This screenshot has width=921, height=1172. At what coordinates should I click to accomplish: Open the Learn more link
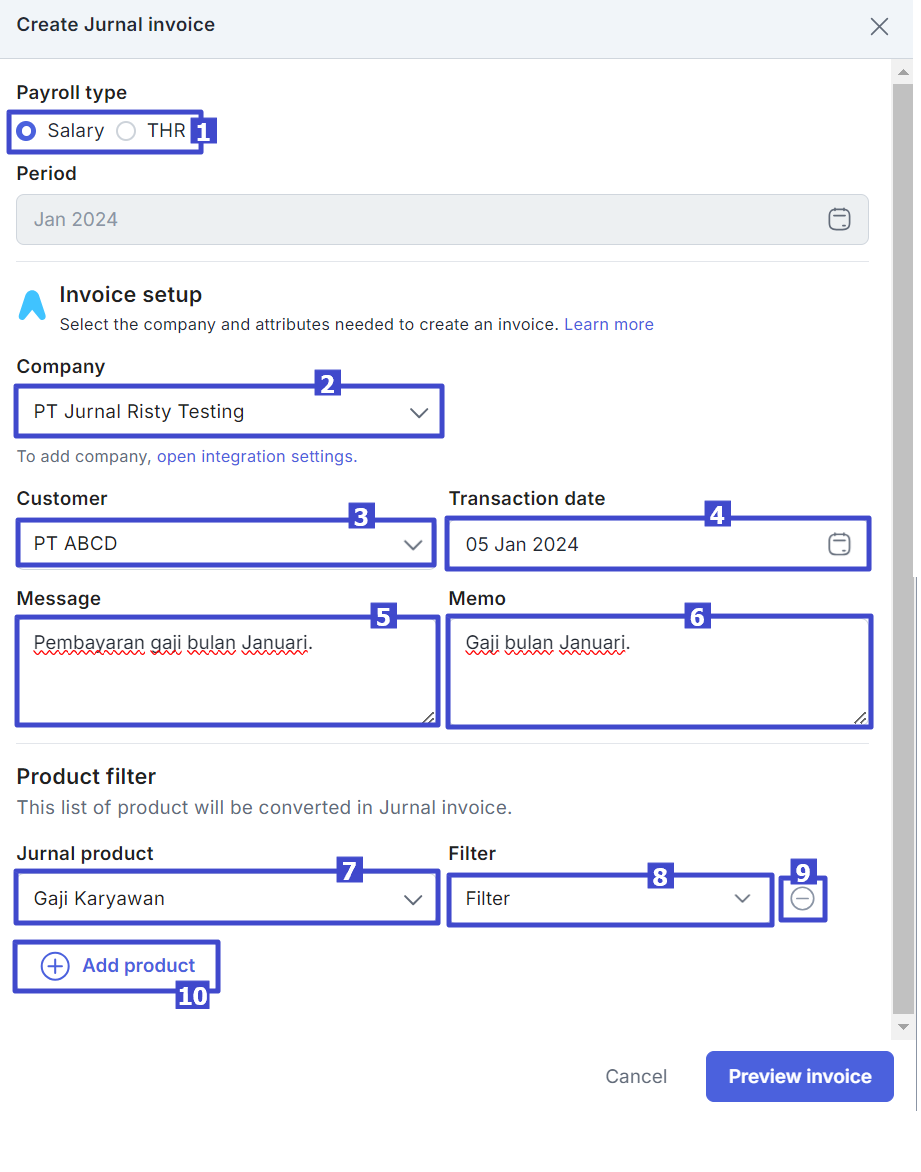click(x=608, y=324)
